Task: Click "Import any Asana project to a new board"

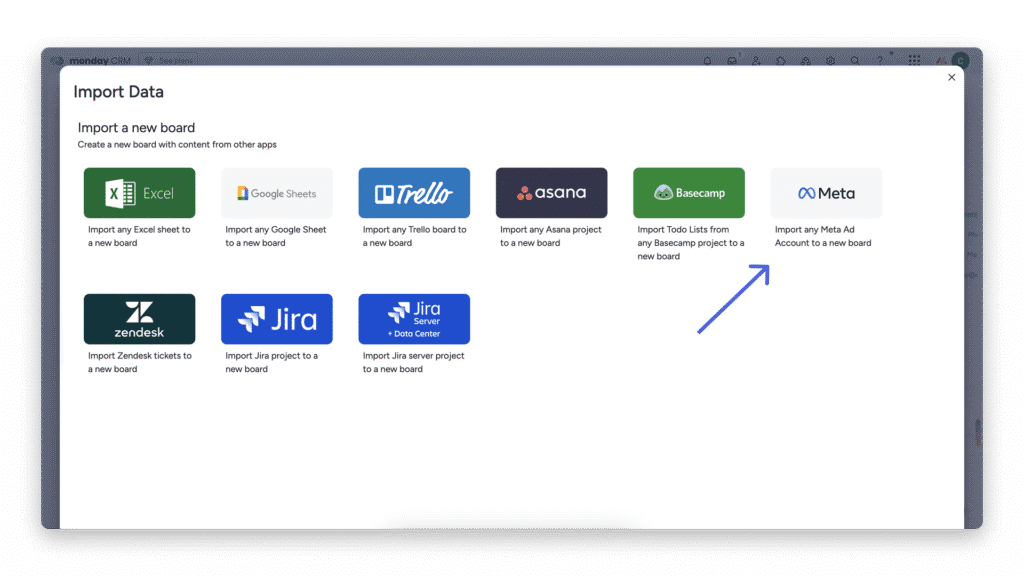Action: 551,236
